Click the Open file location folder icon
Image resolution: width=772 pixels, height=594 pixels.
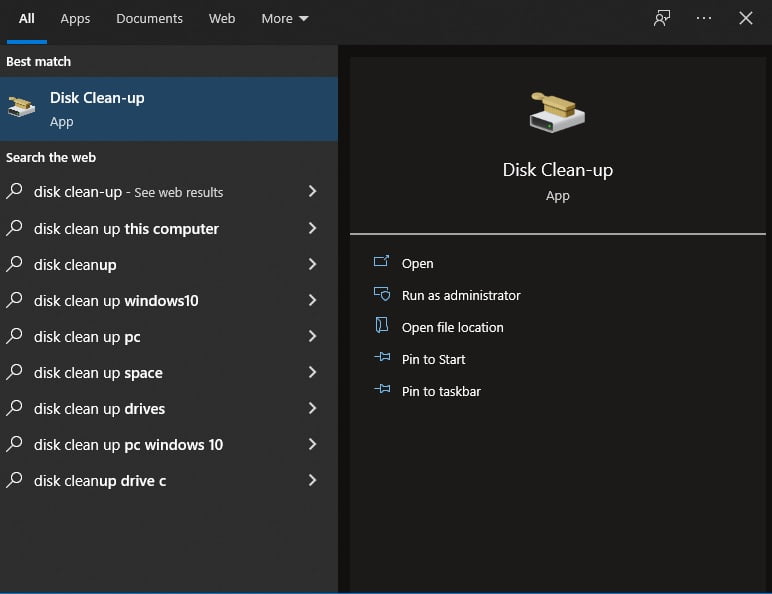point(382,326)
